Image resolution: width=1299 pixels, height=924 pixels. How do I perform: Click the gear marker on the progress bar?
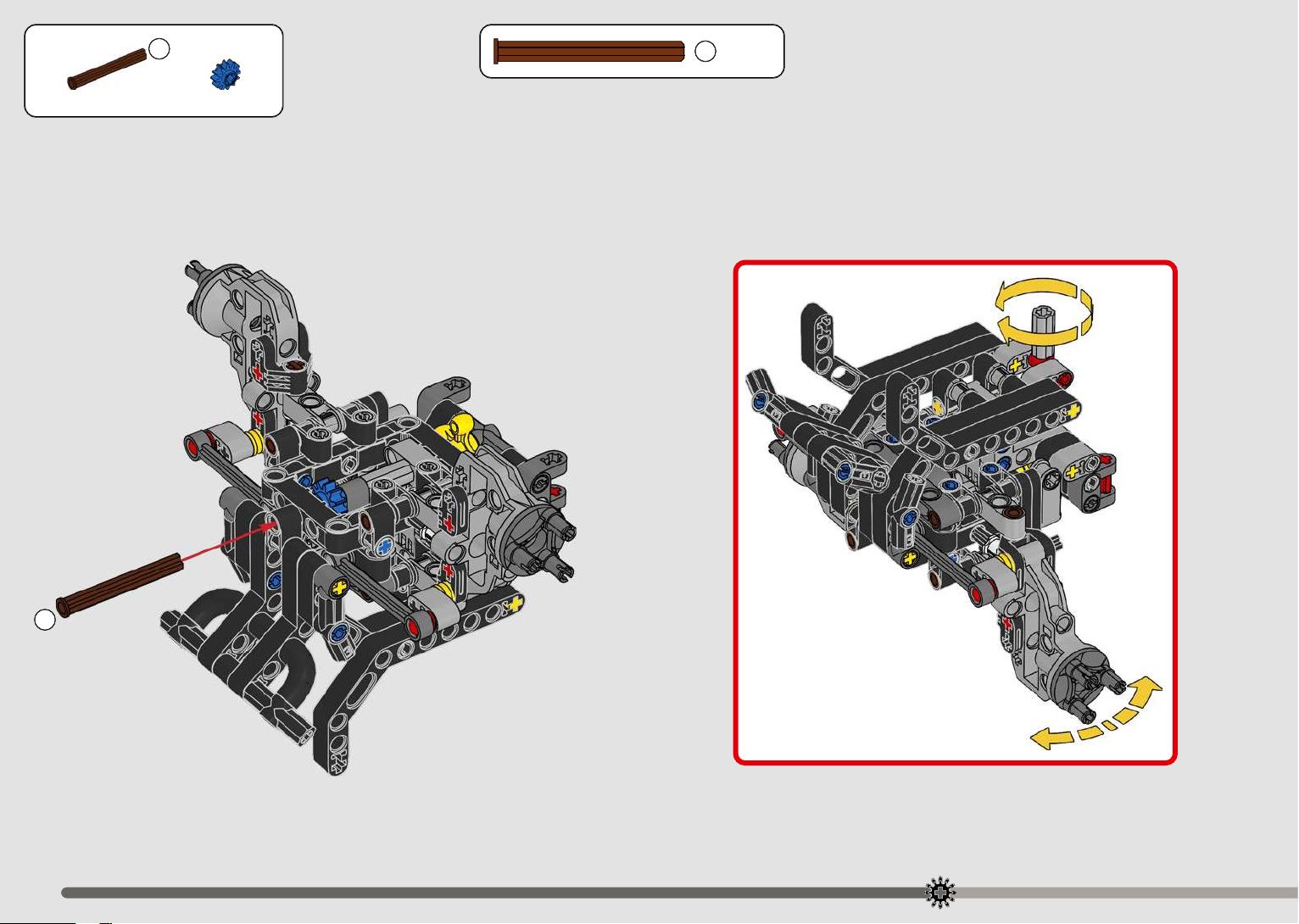[939, 893]
